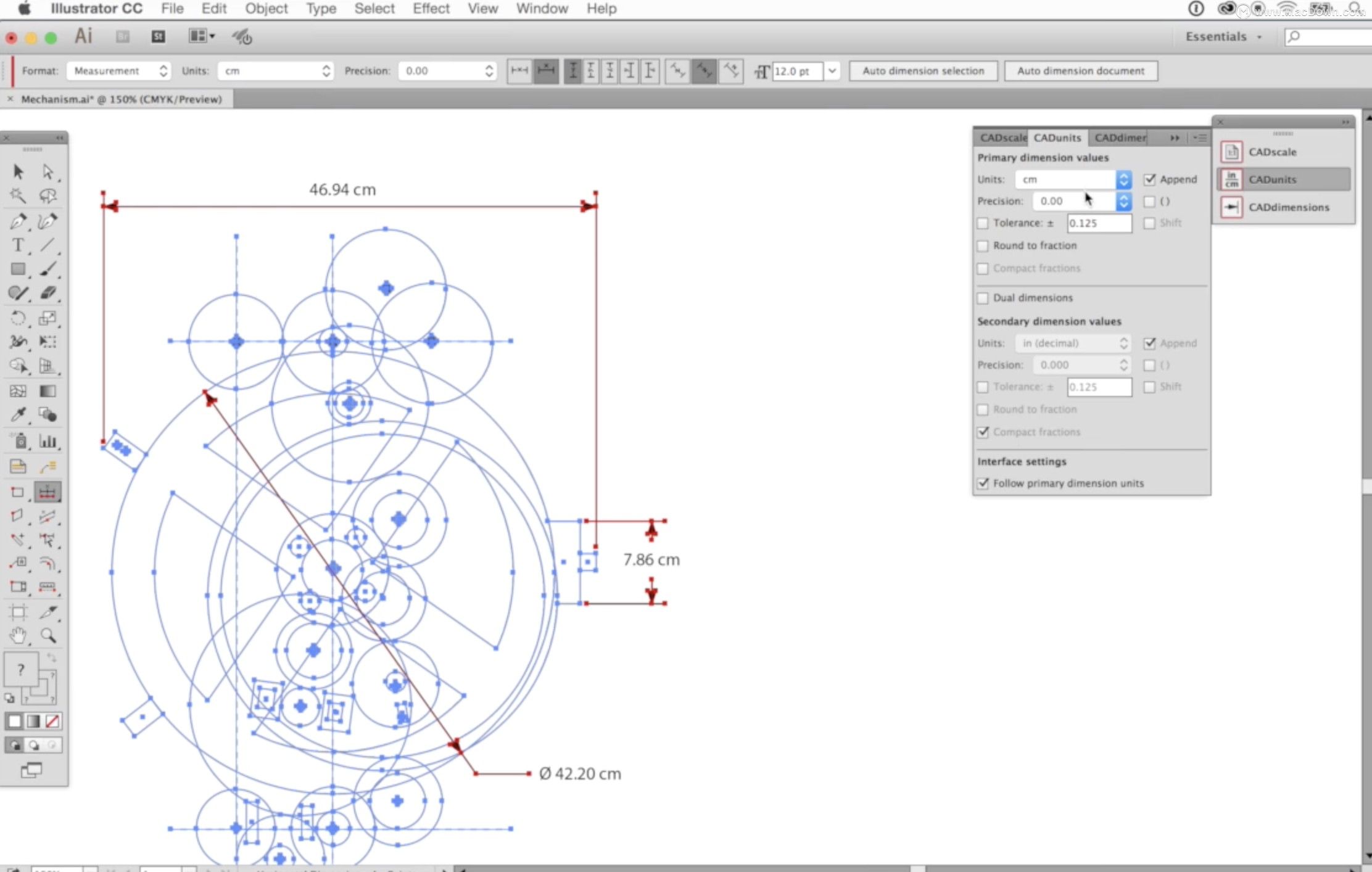This screenshot has height=872, width=1372.
Task: Open the CADdimensions panel icon
Action: tap(1231, 207)
